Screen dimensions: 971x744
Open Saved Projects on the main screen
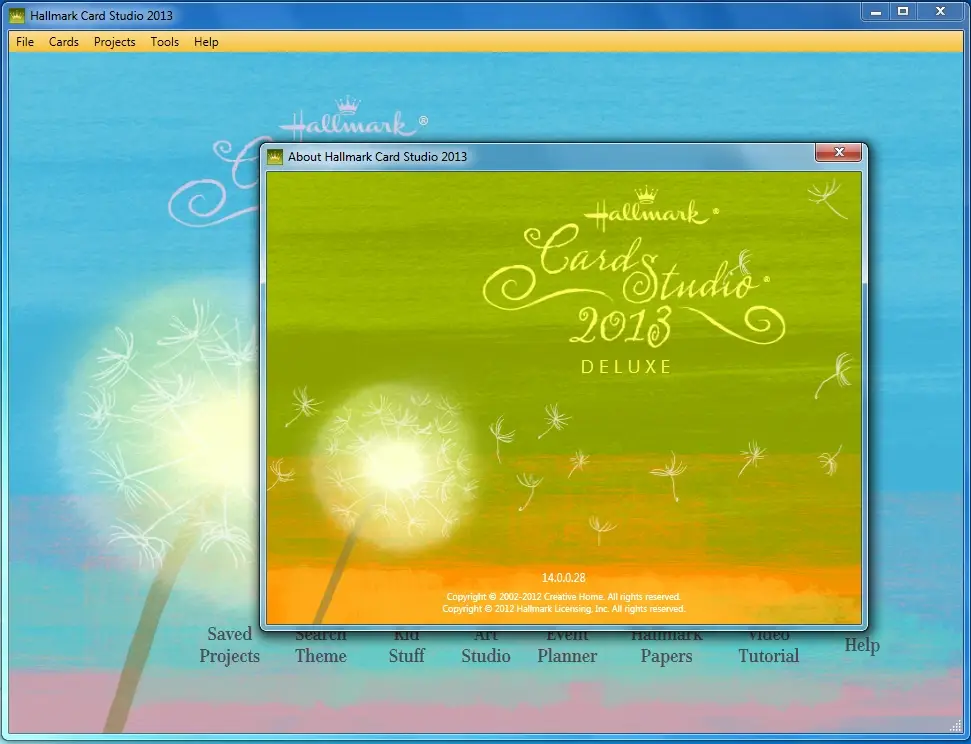point(230,645)
